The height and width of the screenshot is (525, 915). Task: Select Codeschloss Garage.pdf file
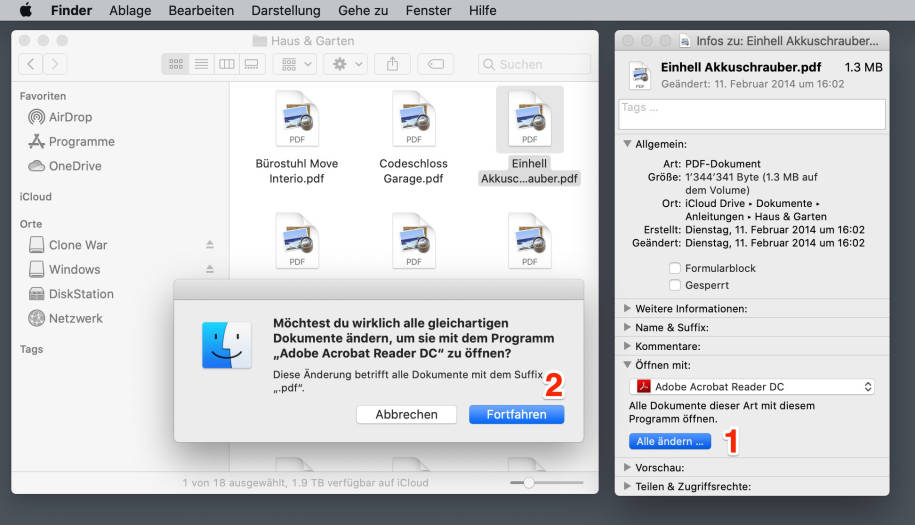tap(413, 138)
